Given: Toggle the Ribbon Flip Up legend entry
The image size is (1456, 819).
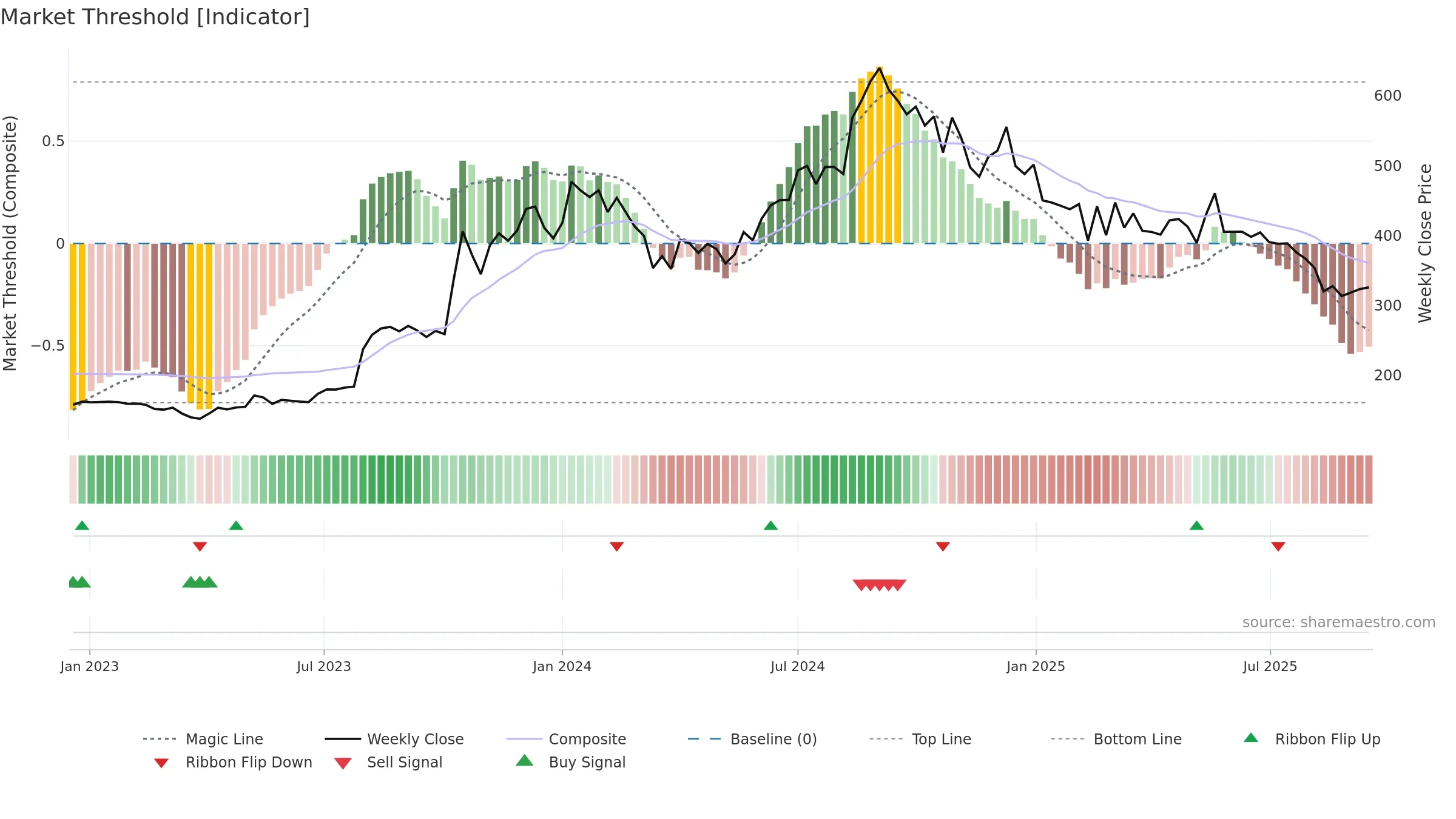Looking at the screenshot, I should pos(1312,739).
